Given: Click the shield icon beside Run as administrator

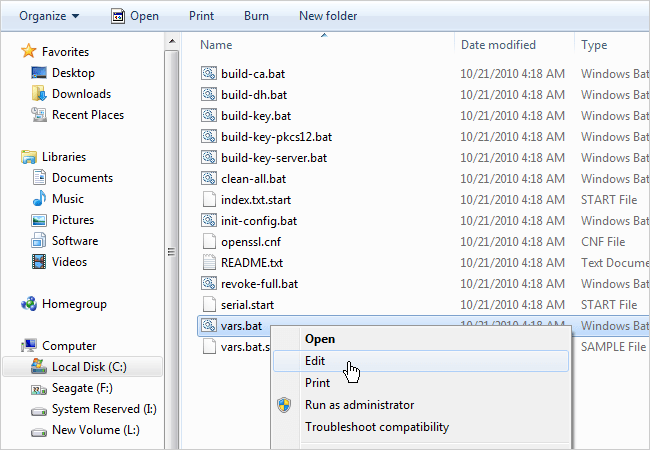Looking at the screenshot, I should pyautogui.click(x=284, y=405).
